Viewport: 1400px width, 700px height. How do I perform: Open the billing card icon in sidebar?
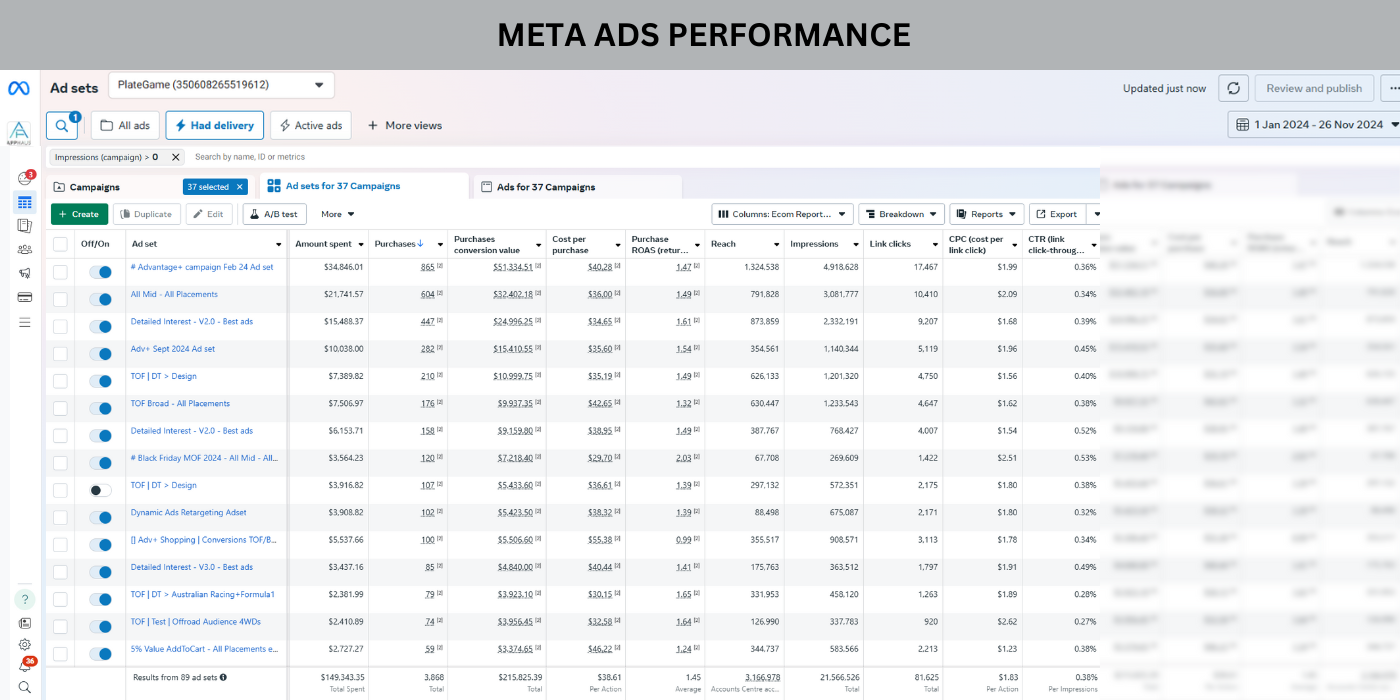click(x=24, y=297)
